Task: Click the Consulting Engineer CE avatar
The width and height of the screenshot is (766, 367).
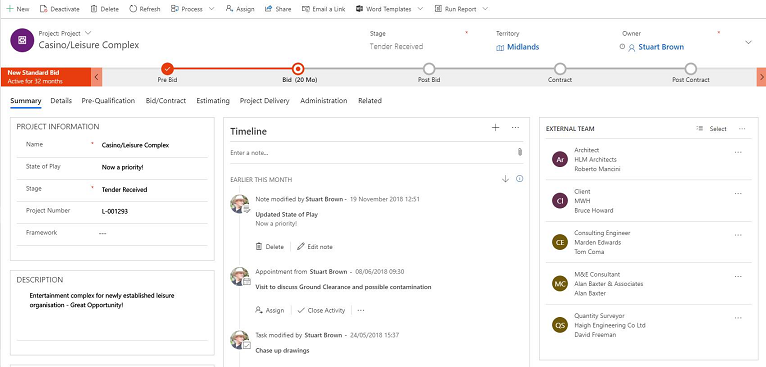Action: 560,242
